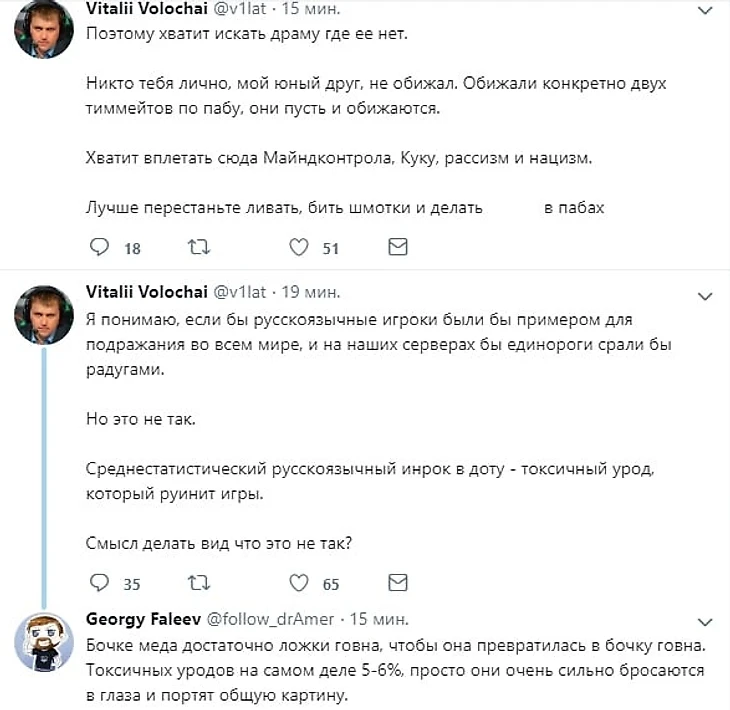Send top tweet via direct message

click(397, 247)
